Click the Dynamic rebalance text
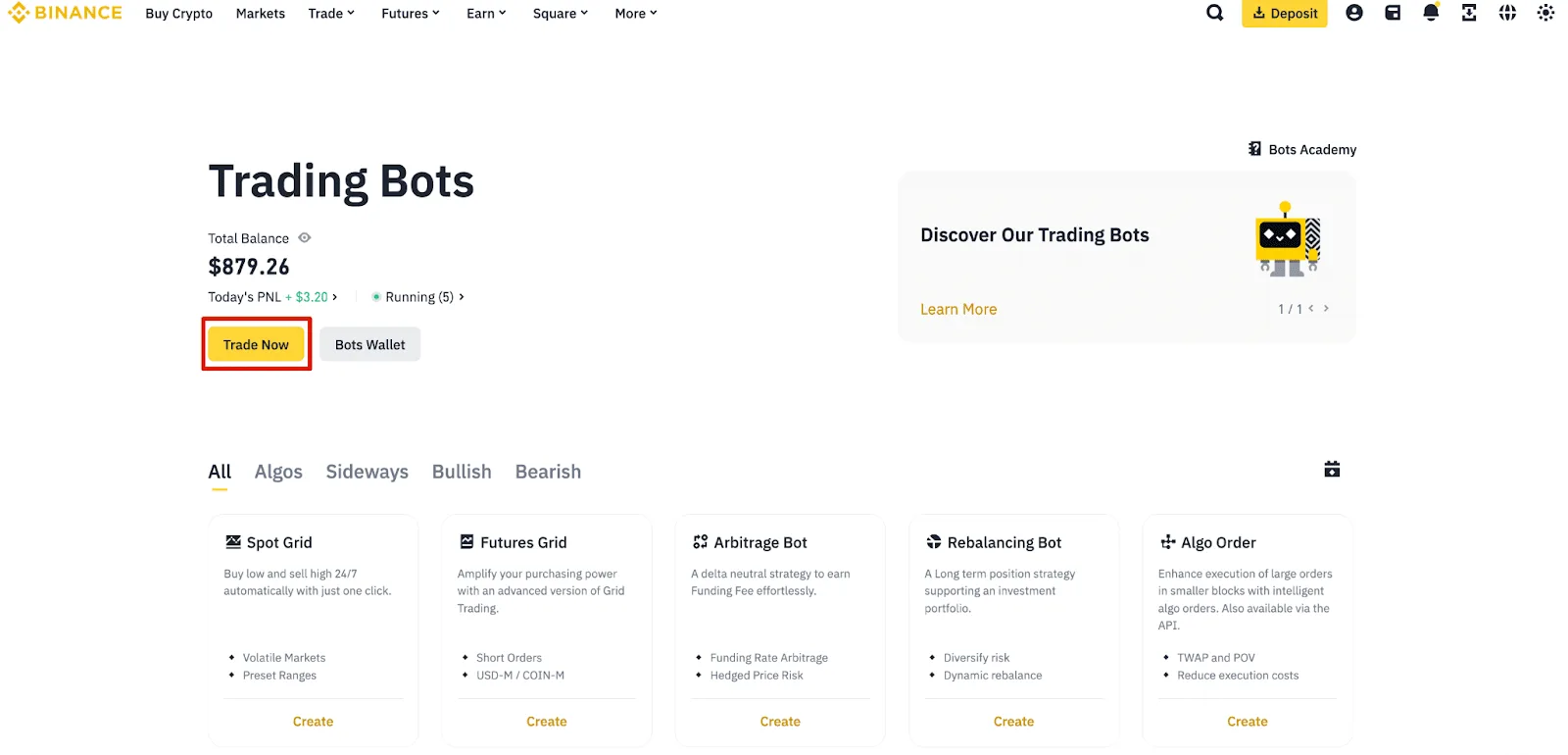 click(x=993, y=676)
